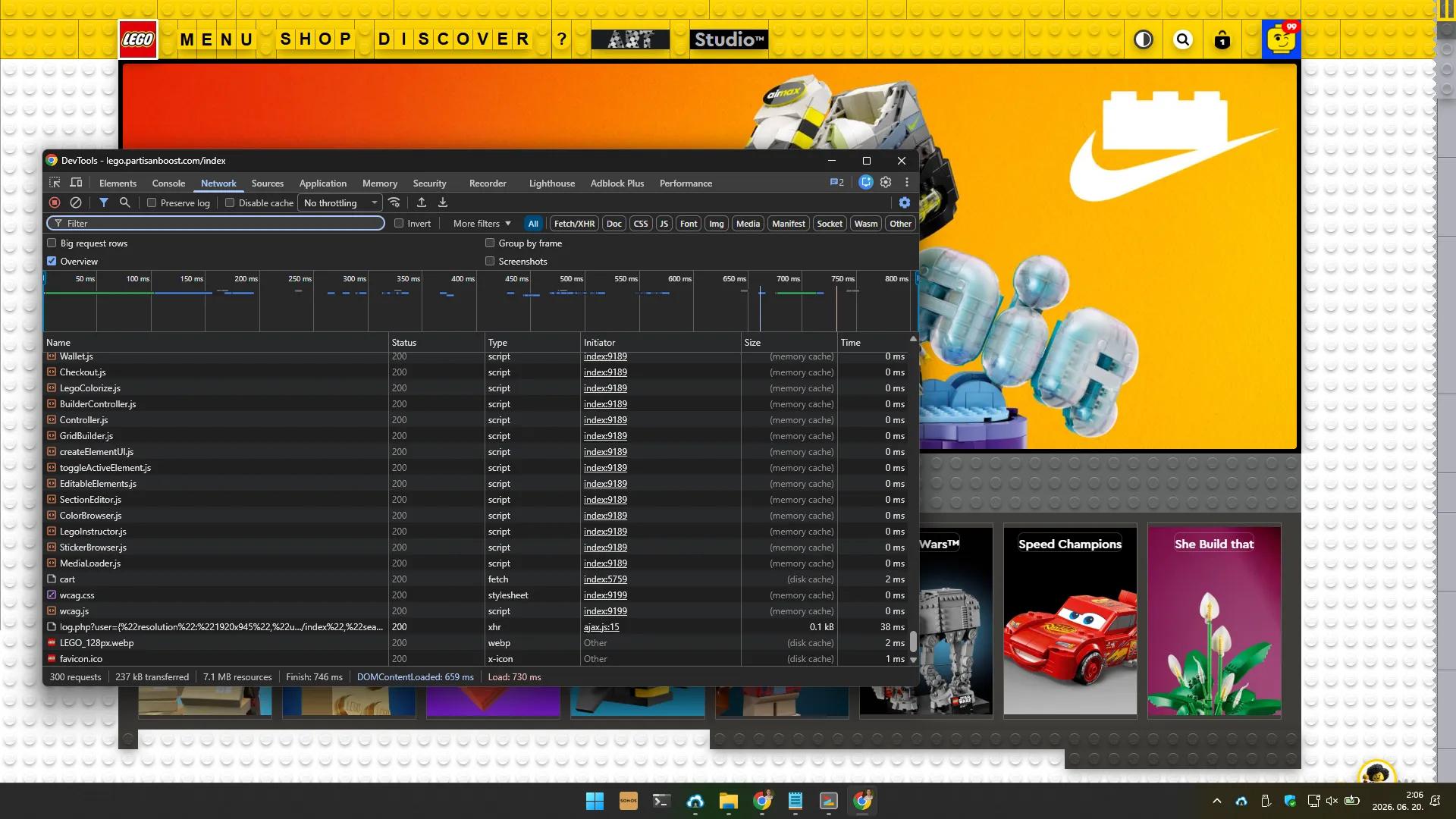Image resolution: width=1456 pixels, height=819 pixels.
Task: Open DevTools three-dot customize menu
Action: (x=907, y=183)
